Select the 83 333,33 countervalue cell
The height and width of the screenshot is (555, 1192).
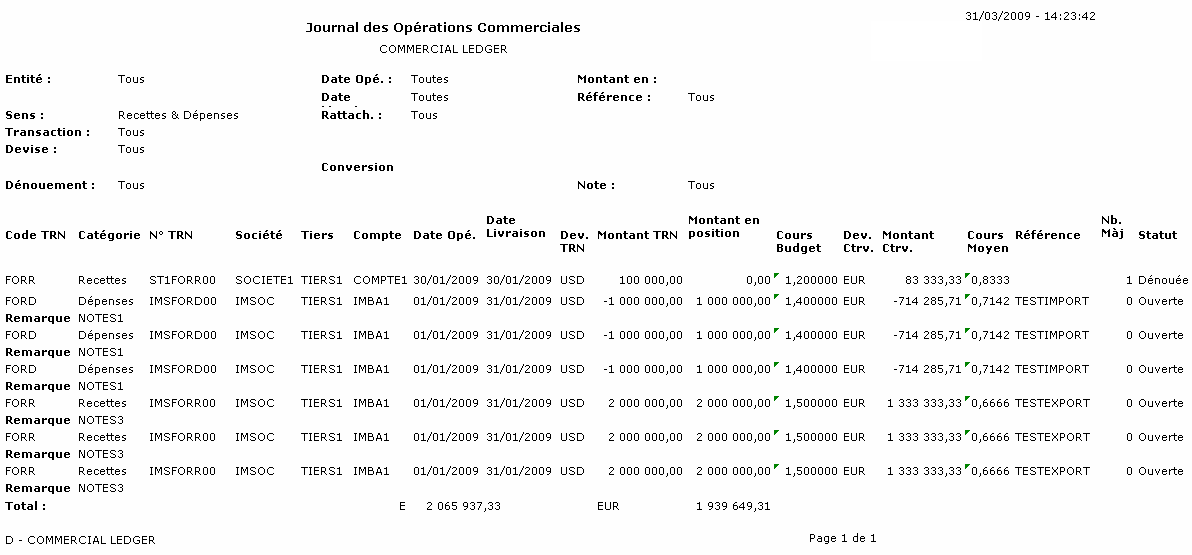click(924, 281)
